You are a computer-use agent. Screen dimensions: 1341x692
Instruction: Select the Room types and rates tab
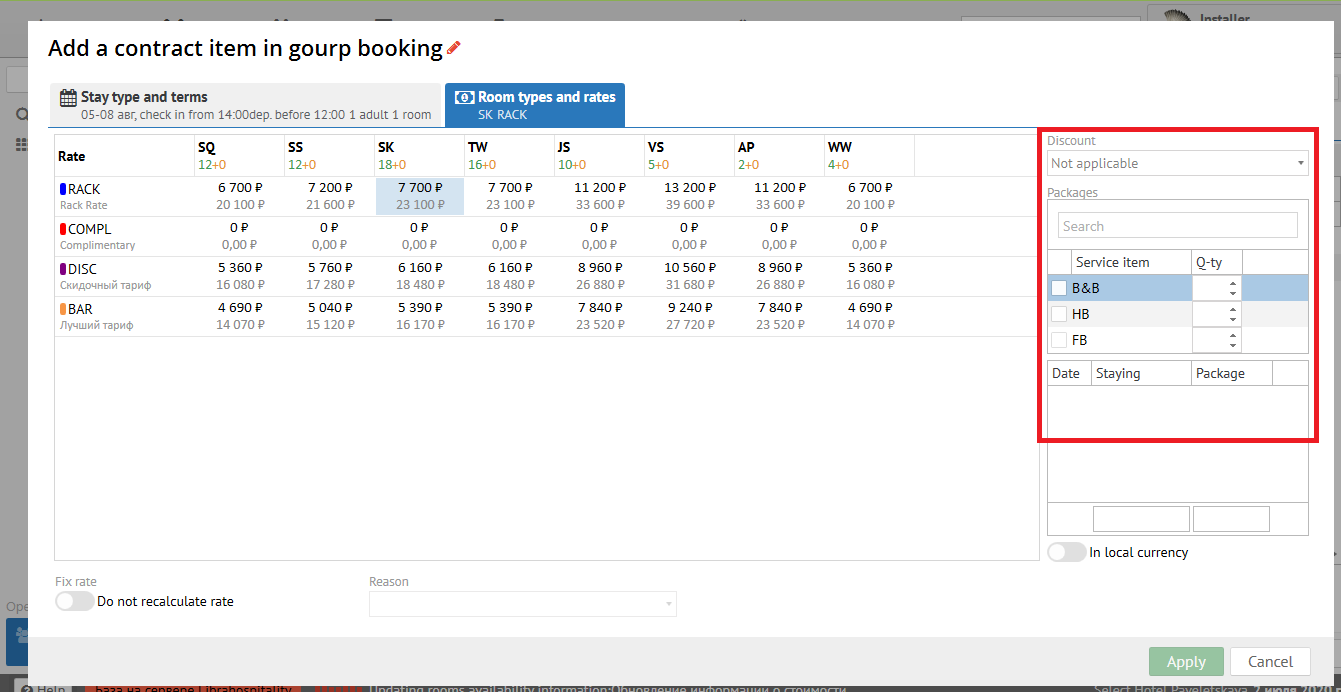click(x=535, y=105)
